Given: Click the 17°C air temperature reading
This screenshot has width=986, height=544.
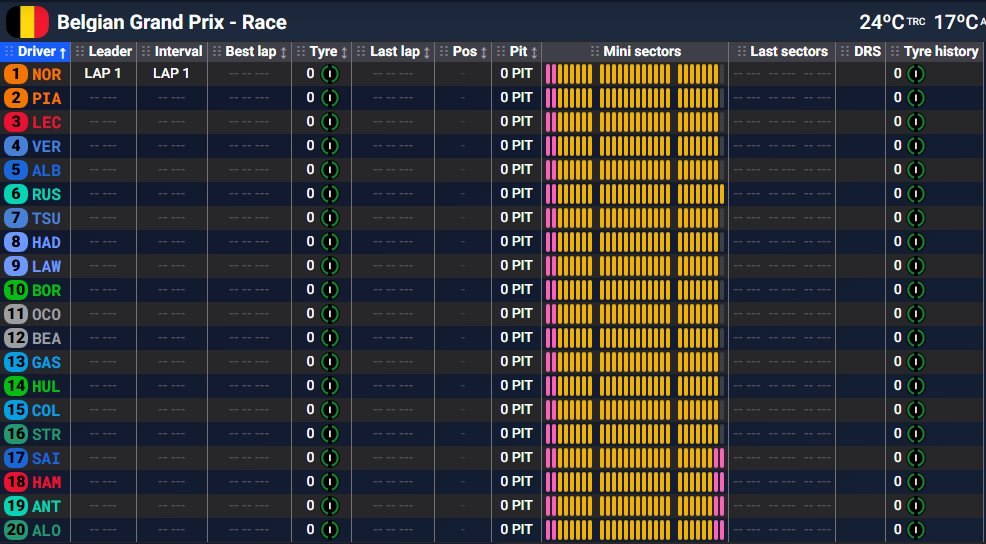Looking at the screenshot, I should point(956,22).
